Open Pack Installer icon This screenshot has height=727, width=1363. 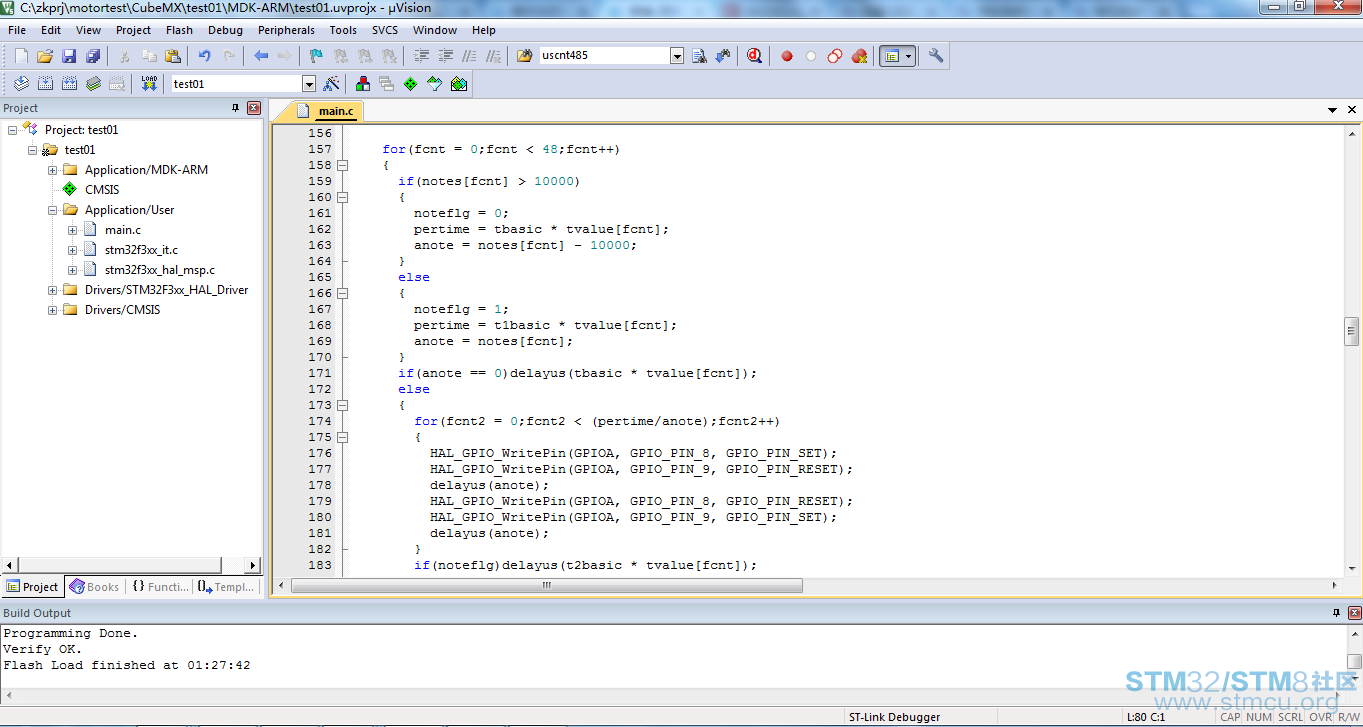click(459, 84)
